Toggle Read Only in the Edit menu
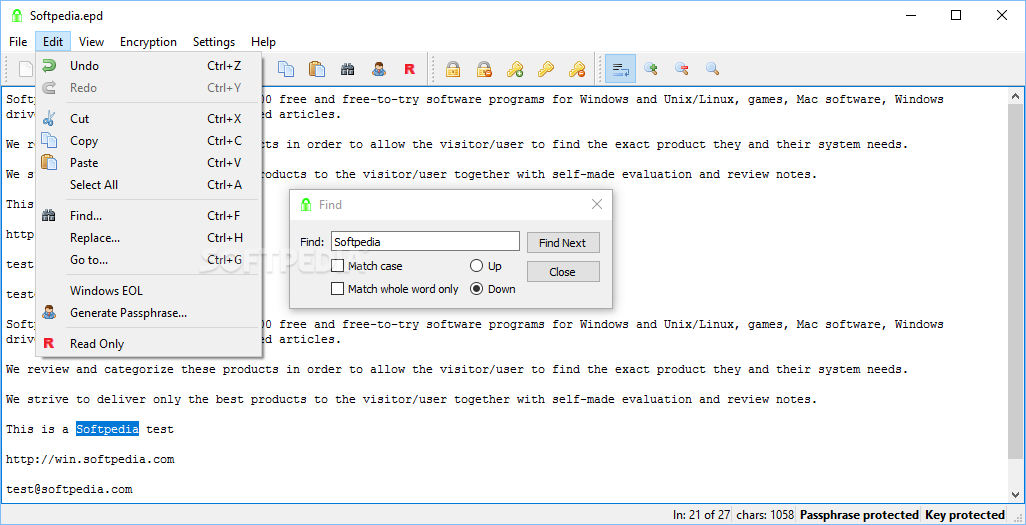Screen dimensions: 1026x525 click(x=149, y=344)
